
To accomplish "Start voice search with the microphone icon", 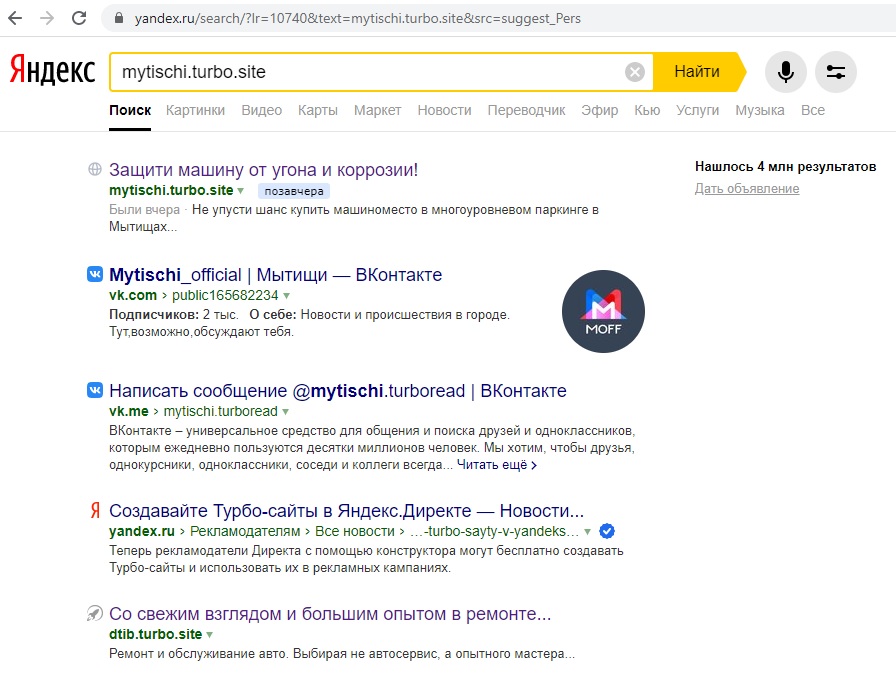I will point(786,72).
